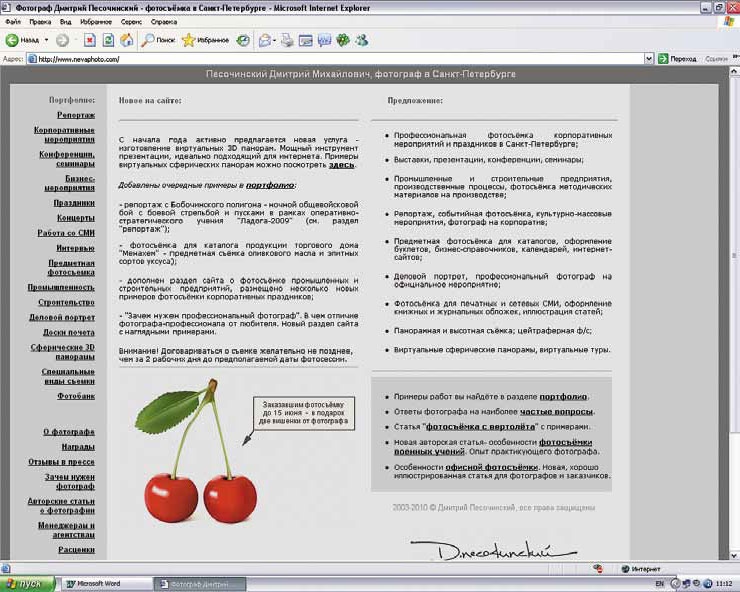740x592 pixels.
Task: Switch to Microsoft Word in taskbar
Action: pyautogui.click(x=99, y=583)
